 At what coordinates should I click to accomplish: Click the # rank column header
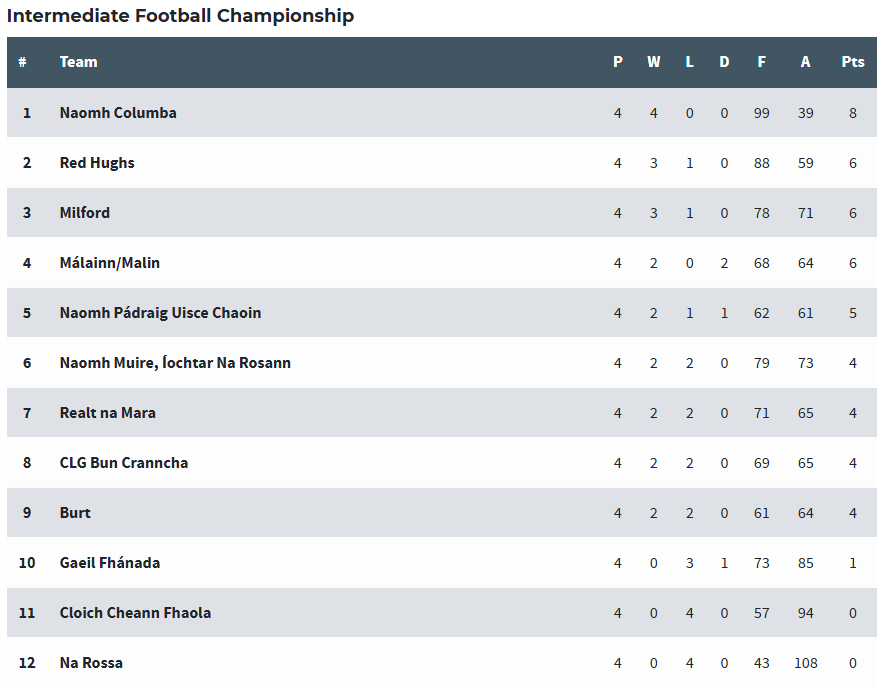click(x=22, y=62)
